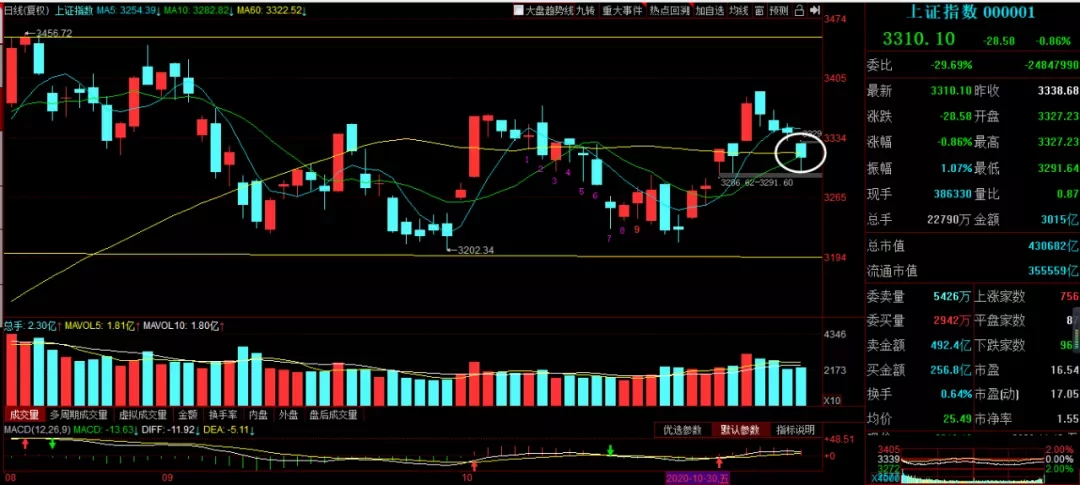The height and width of the screenshot is (485, 1080).
Task: Click the 委卖量 5426万 value
Action: tap(952, 297)
